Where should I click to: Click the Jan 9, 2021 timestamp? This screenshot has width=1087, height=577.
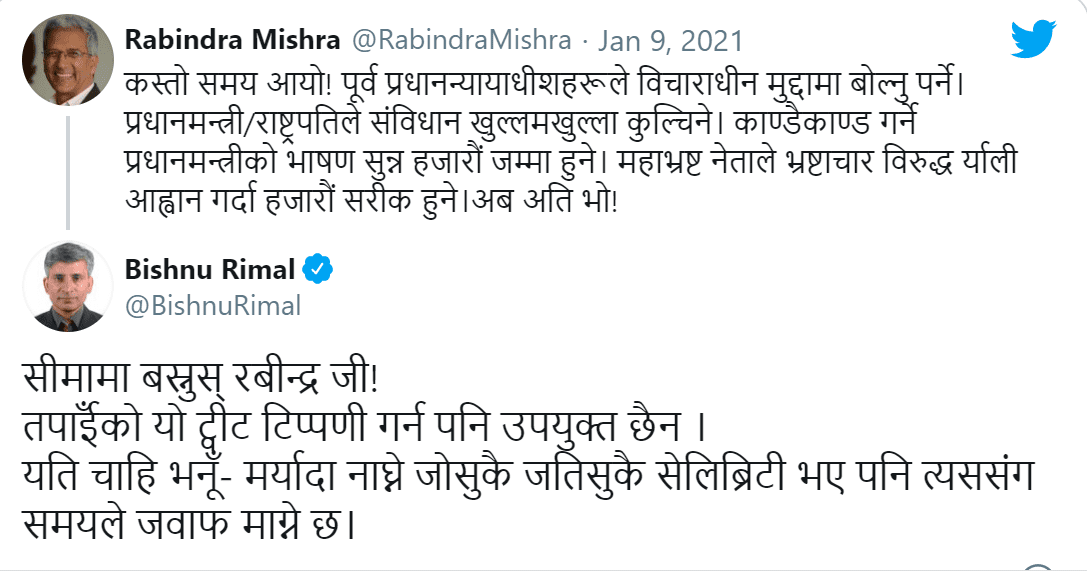point(670,41)
